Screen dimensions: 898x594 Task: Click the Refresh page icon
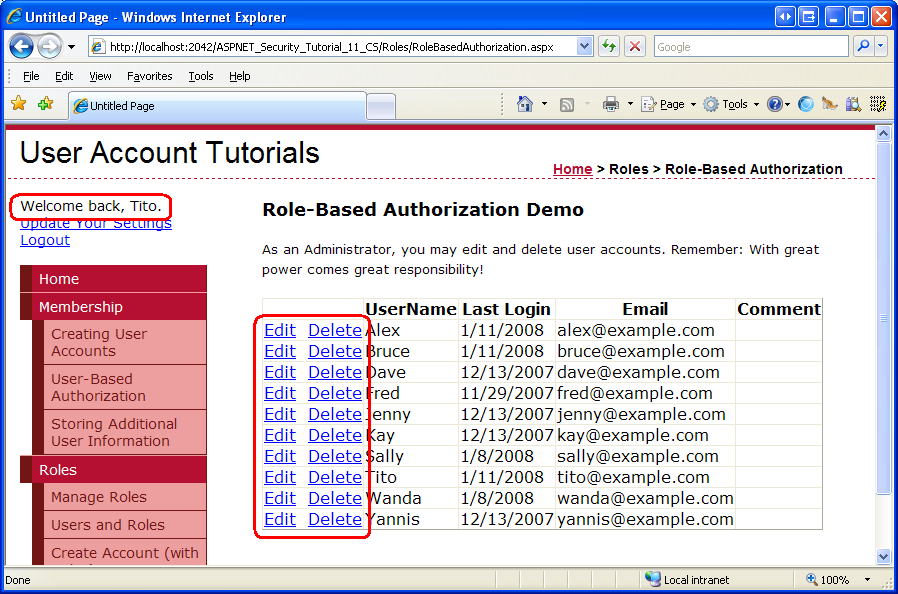coord(609,46)
